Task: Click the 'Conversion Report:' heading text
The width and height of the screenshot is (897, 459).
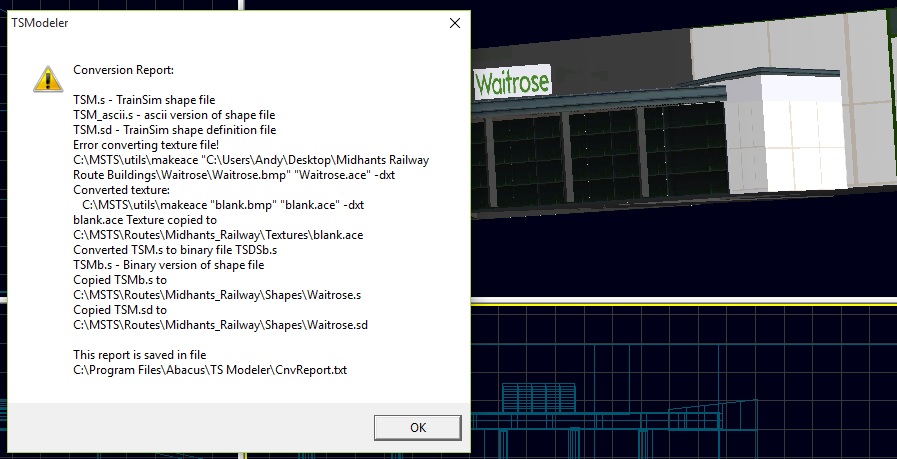Action: point(124,70)
